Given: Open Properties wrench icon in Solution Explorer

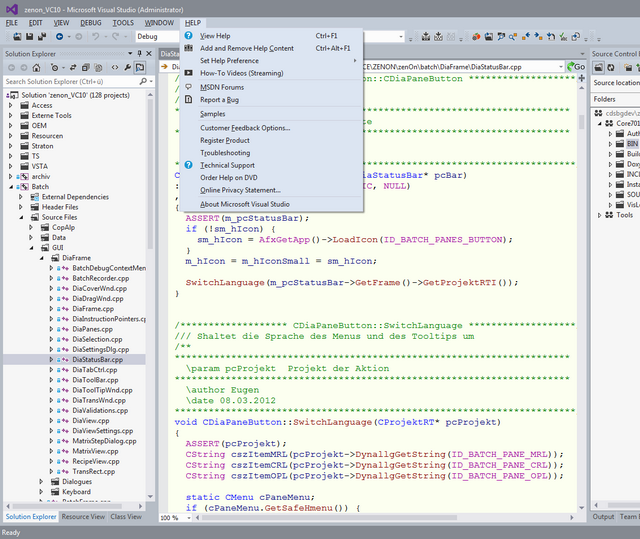Looking at the screenshot, I should point(127,68).
